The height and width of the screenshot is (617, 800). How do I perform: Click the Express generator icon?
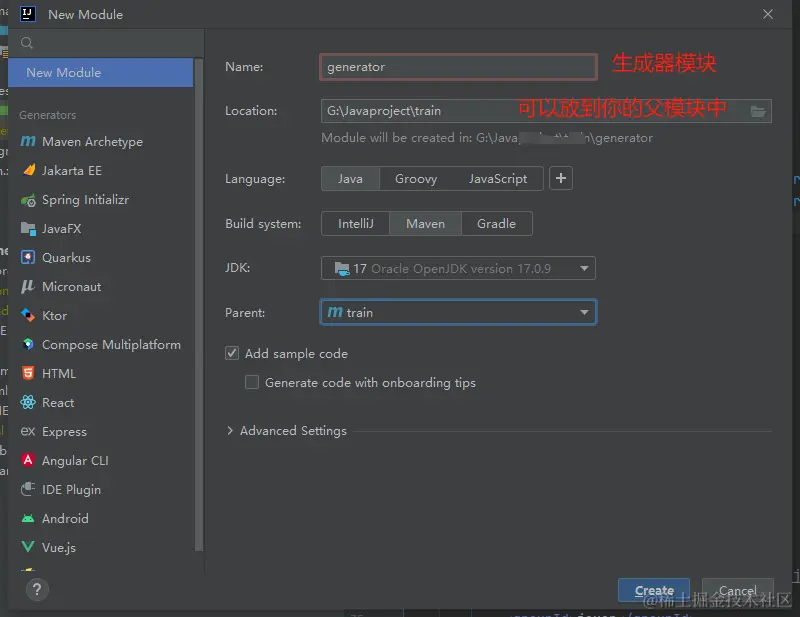28,431
